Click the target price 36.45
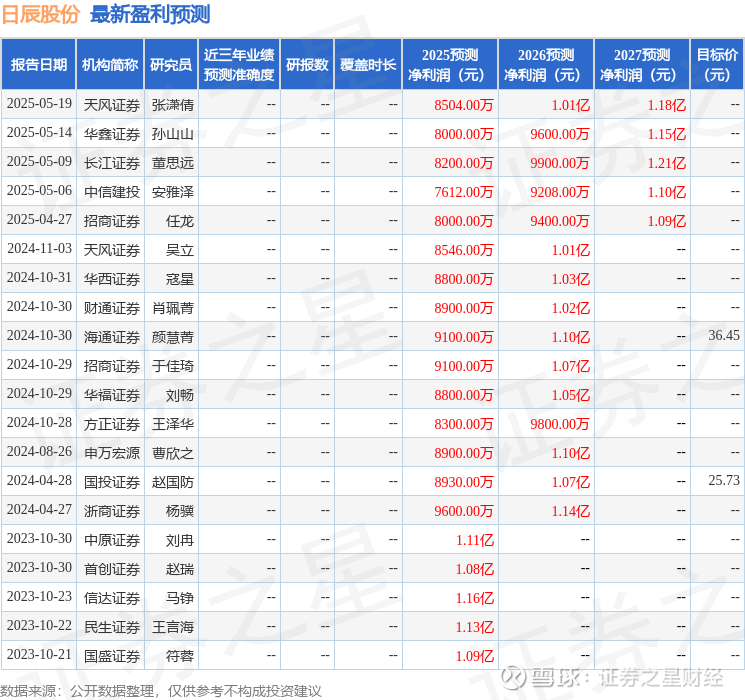This screenshot has width=745, height=700. point(724,336)
